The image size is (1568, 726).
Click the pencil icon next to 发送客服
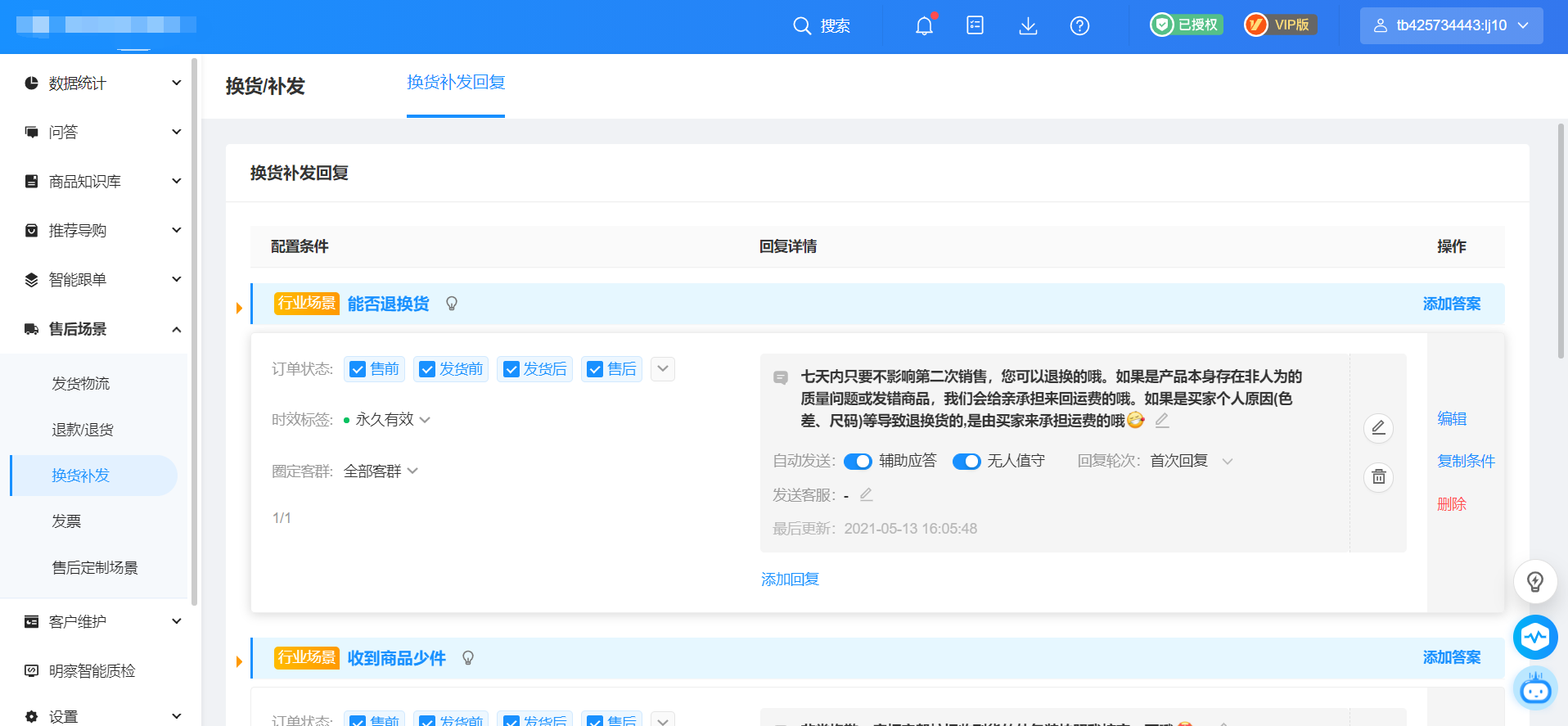click(x=867, y=494)
